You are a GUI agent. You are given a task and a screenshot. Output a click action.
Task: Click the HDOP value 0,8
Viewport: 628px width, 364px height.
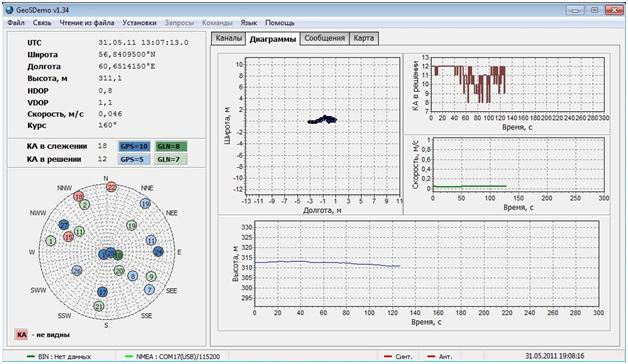105,90
